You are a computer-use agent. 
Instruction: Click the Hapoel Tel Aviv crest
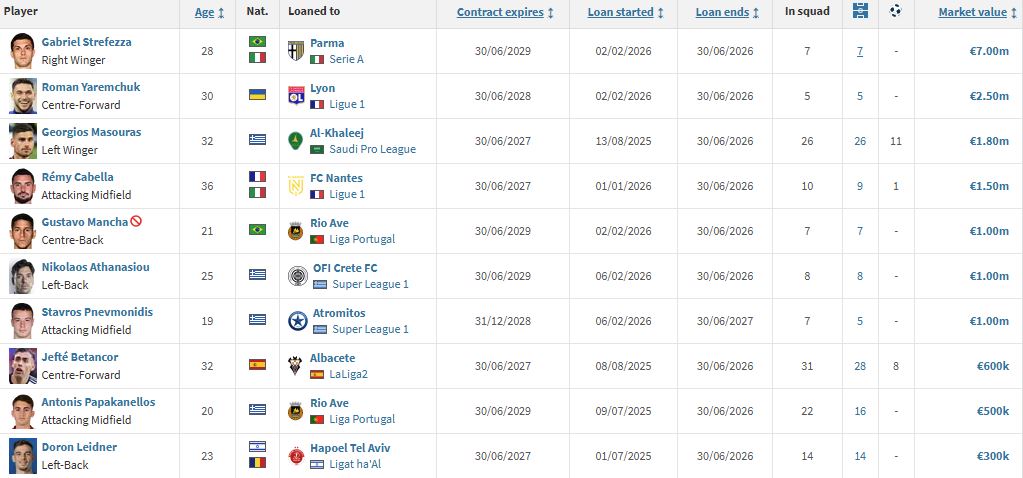click(295, 455)
